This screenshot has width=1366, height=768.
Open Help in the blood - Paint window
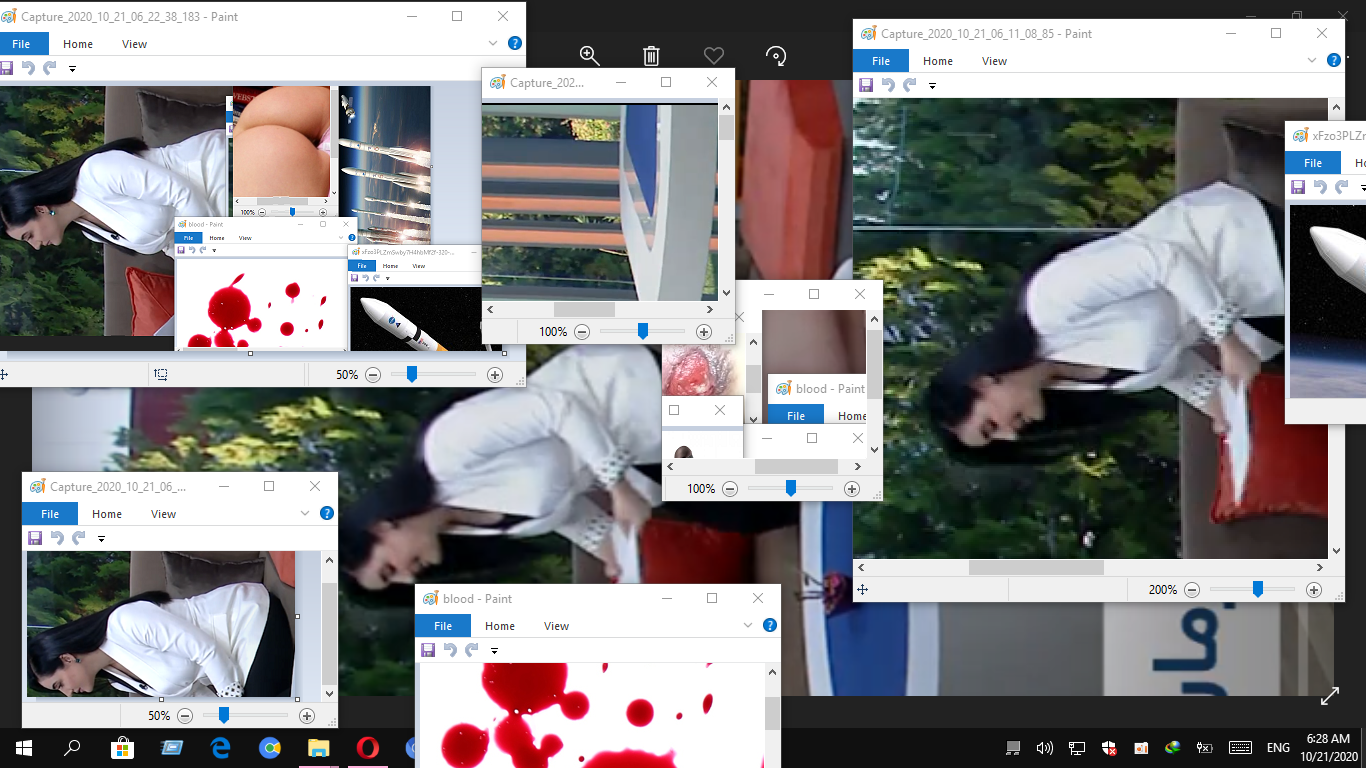coord(770,625)
